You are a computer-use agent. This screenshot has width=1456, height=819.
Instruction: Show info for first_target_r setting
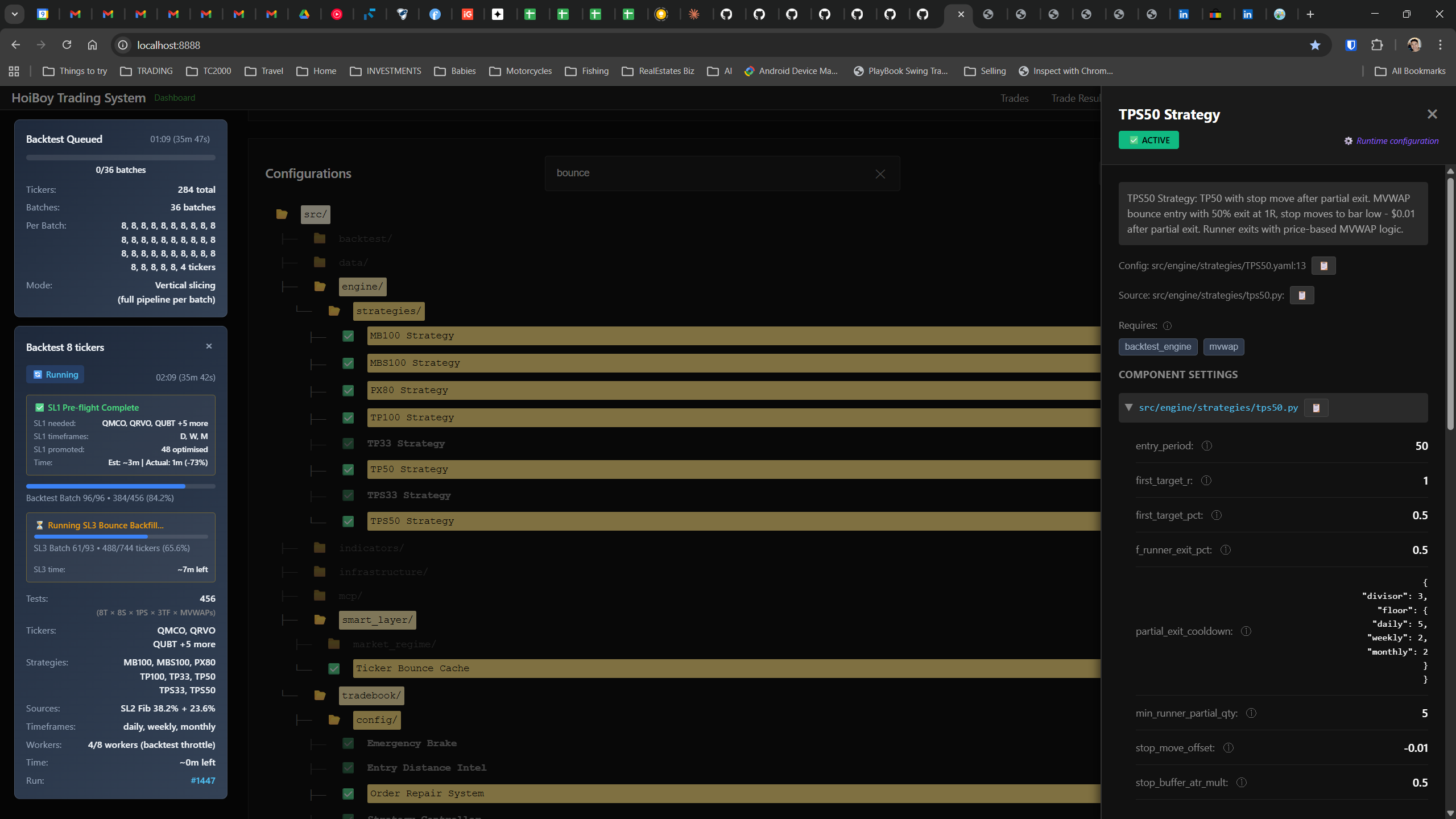point(1206,481)
